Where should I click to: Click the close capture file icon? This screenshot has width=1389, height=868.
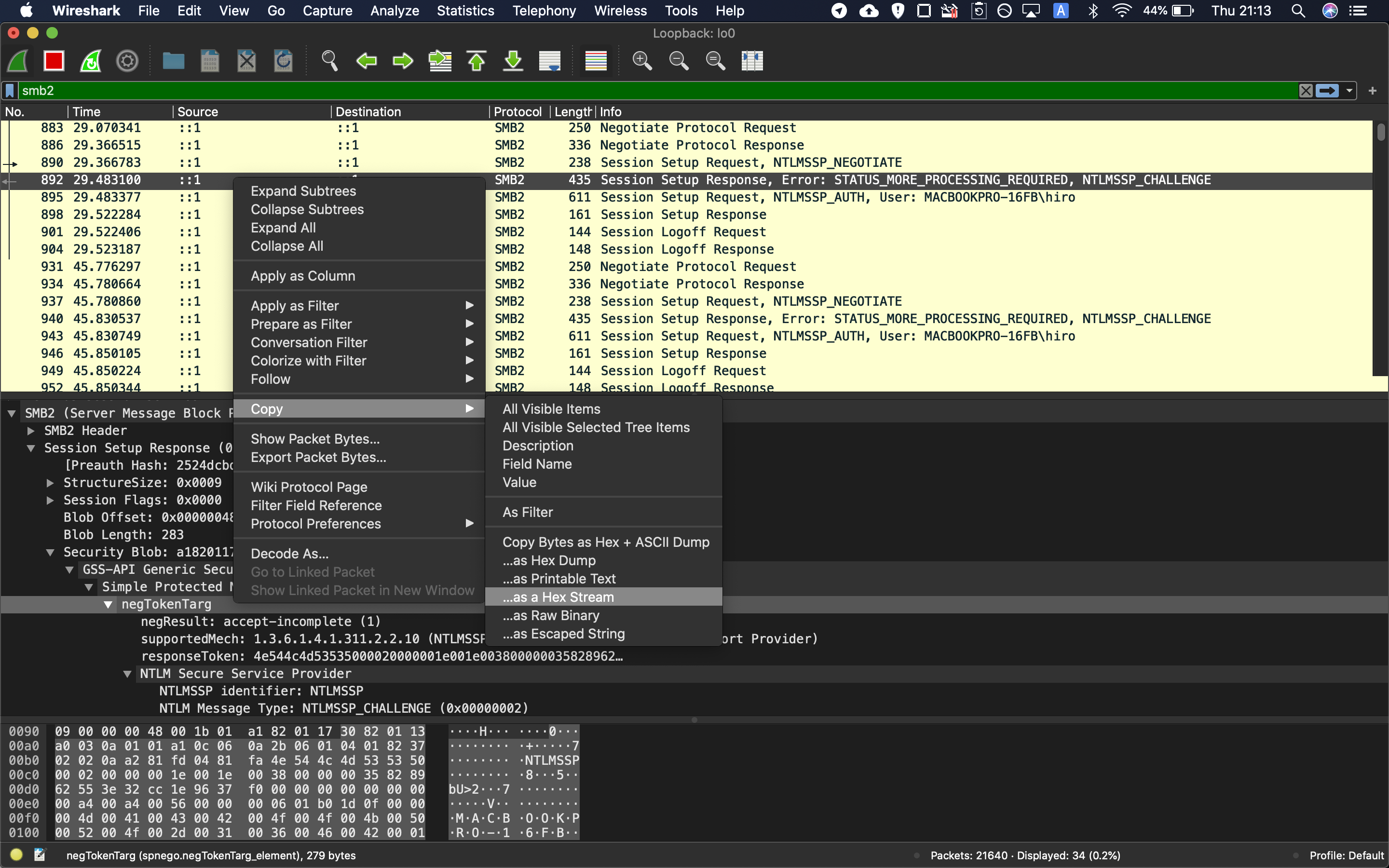247,61
